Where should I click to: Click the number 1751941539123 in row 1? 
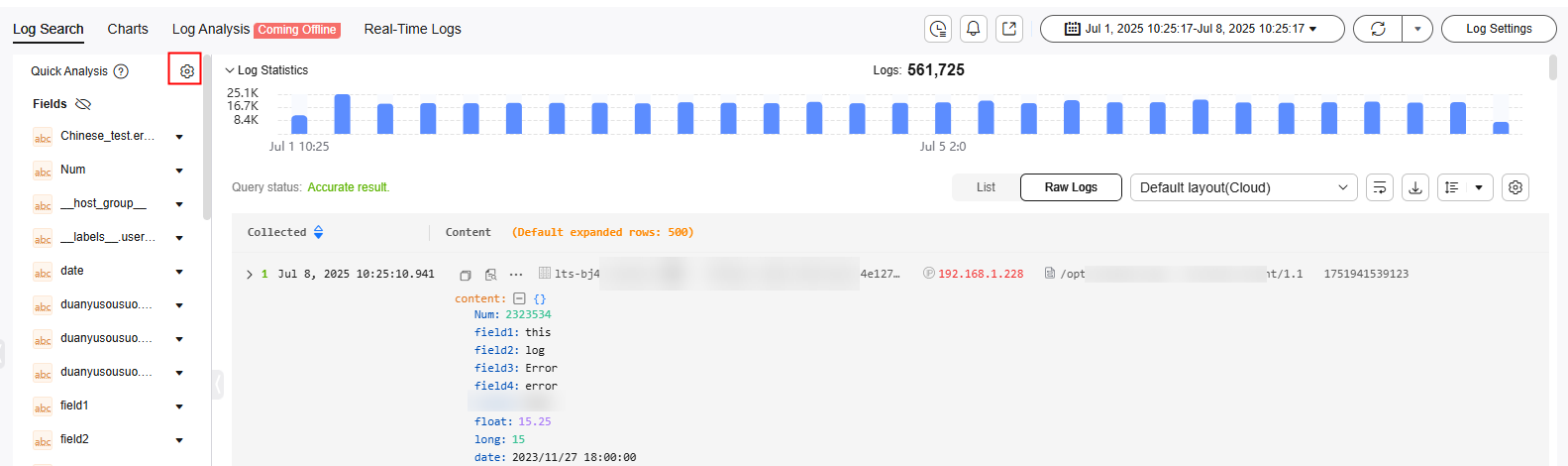(x=1366, y=274)
